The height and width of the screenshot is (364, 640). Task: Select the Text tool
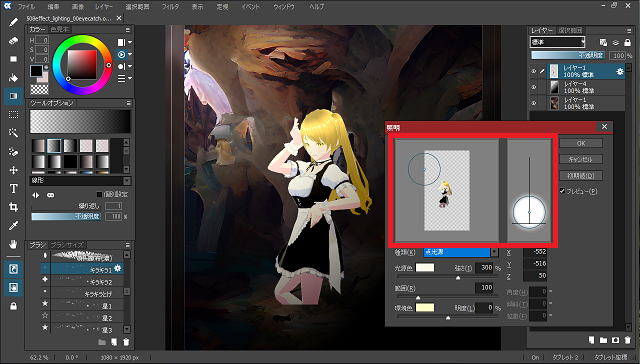13,189
